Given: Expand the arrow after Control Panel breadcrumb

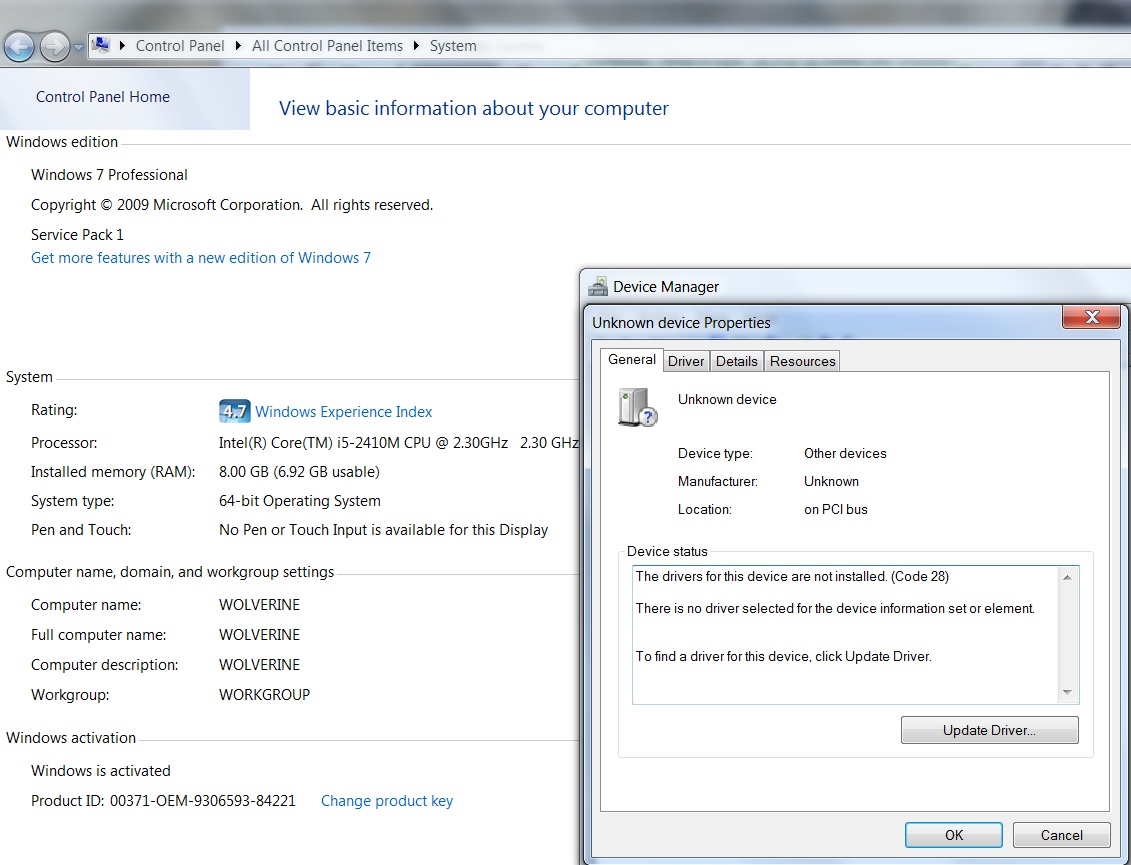Looking at the screenshot, I should coord(238,45).
